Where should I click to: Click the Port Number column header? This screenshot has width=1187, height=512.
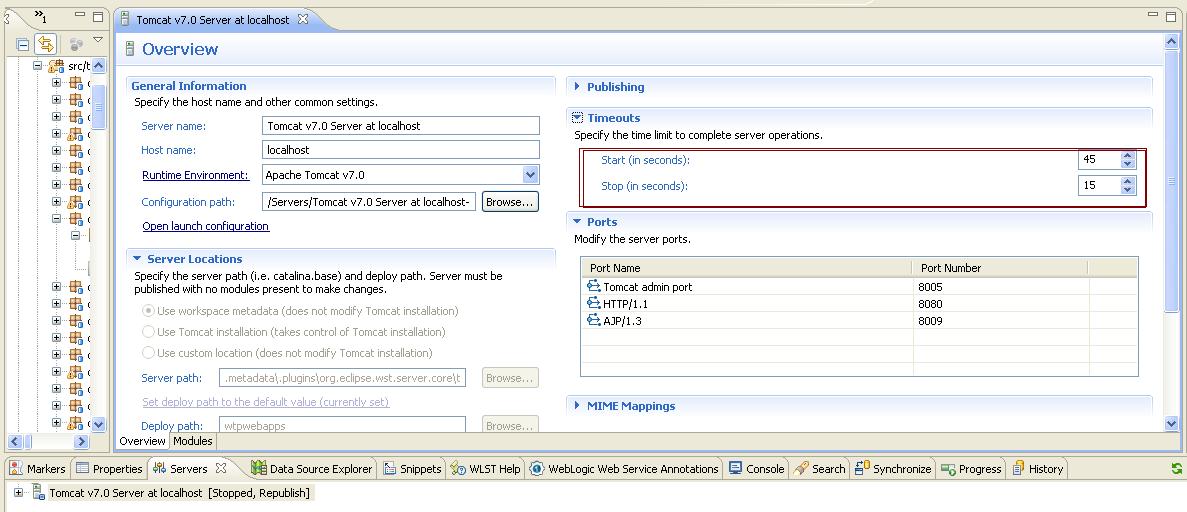pyautogui.click(x=1000, y=268)
